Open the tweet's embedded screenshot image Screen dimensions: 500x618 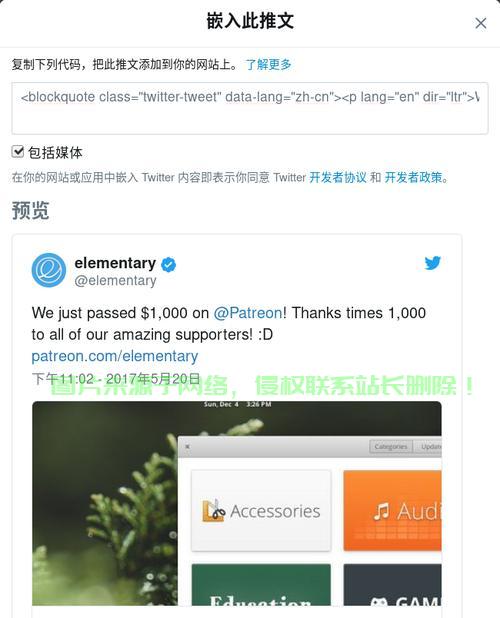tap(237, 503)
